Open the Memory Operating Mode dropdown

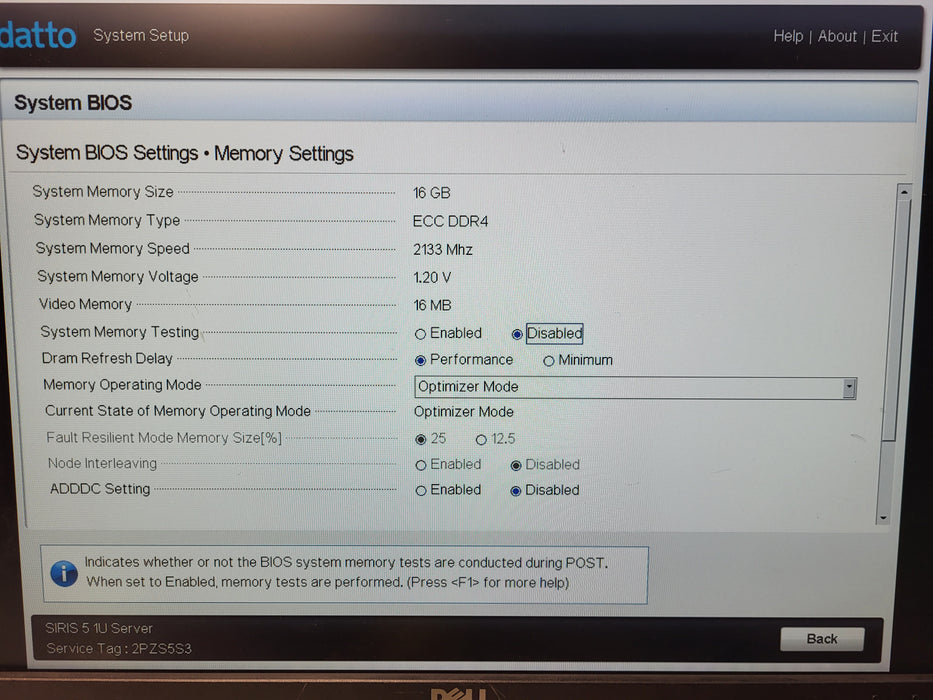point(635,388)
